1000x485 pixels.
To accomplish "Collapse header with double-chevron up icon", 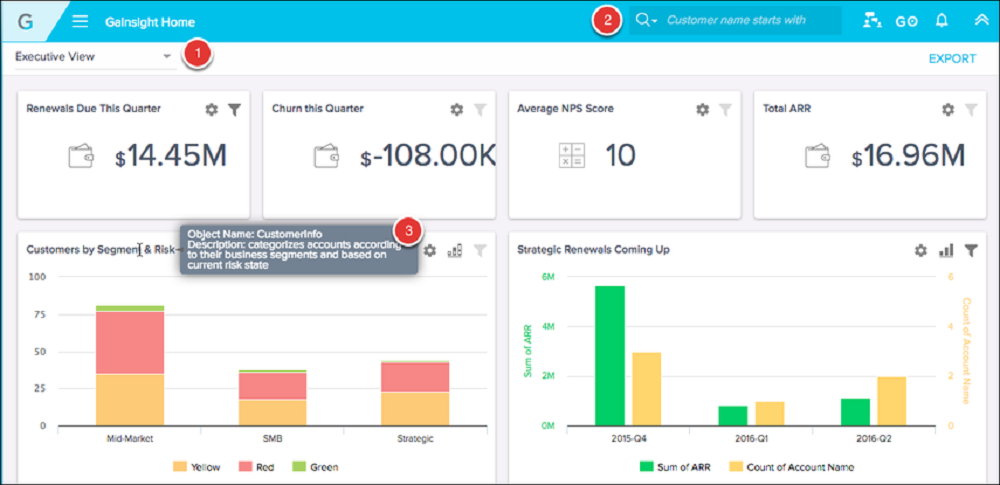I will [x=981, y=20].
